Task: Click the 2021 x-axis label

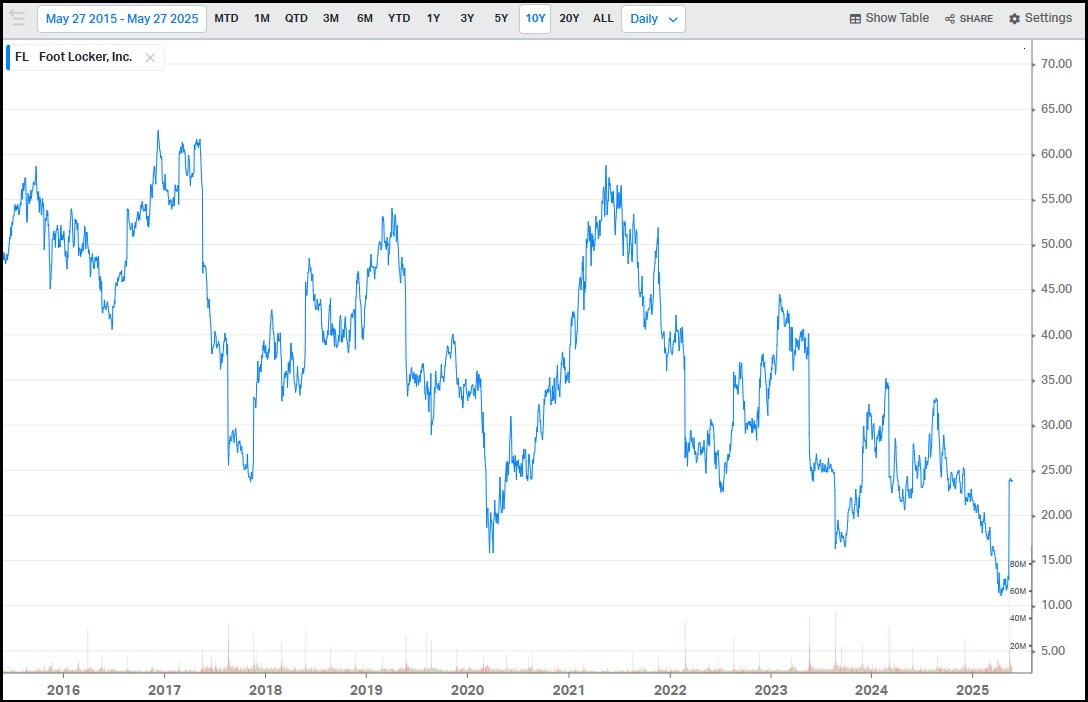Action: click(x=569, y=690)
